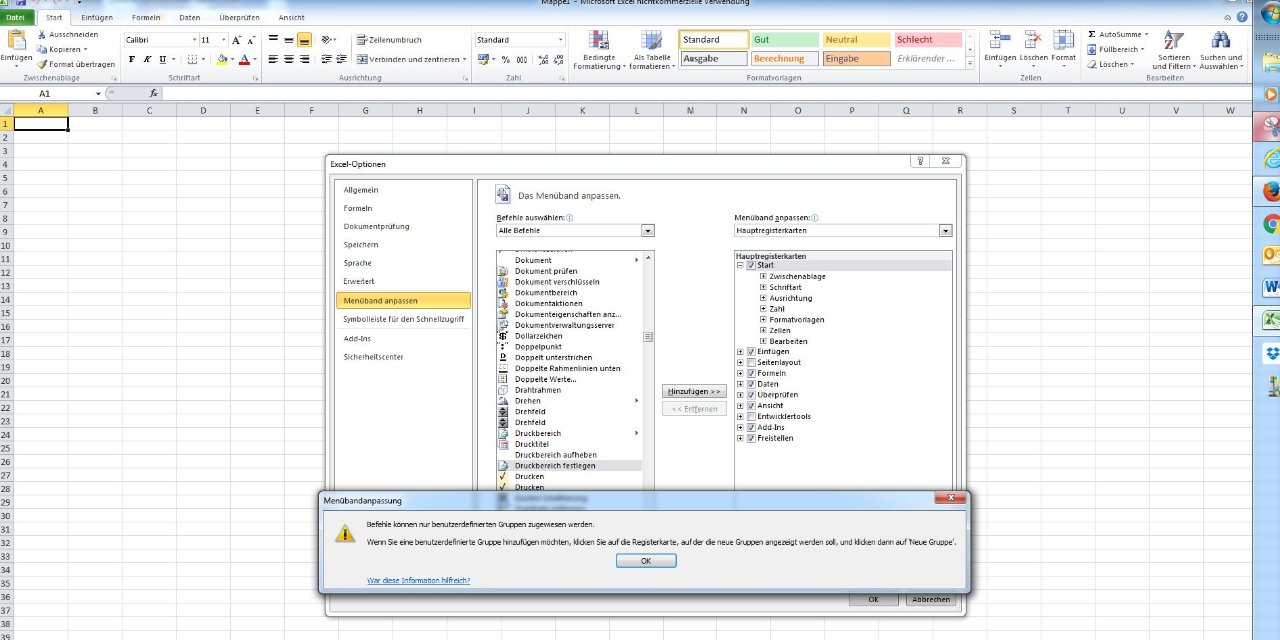Viewport: 1280px width, 640px height.
Task: Collapse the Start node in tree
Action: (740, 265)
